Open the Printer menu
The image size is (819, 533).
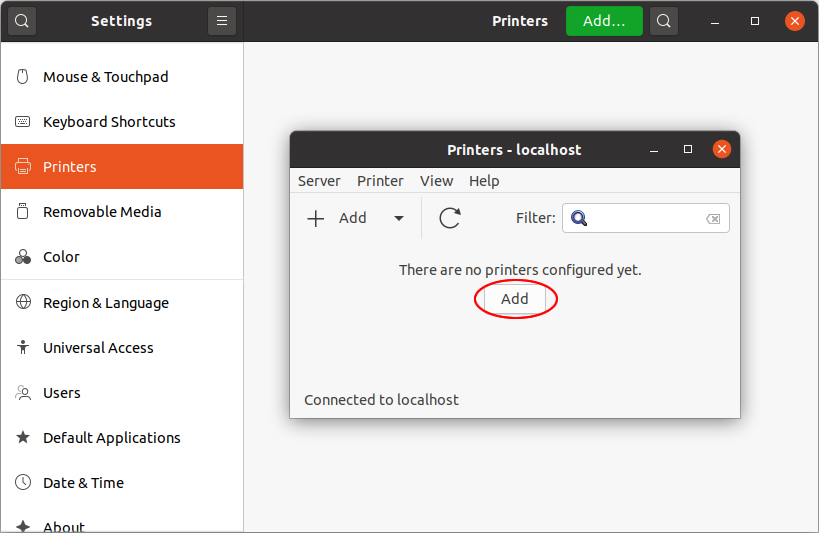pos(380,181)
